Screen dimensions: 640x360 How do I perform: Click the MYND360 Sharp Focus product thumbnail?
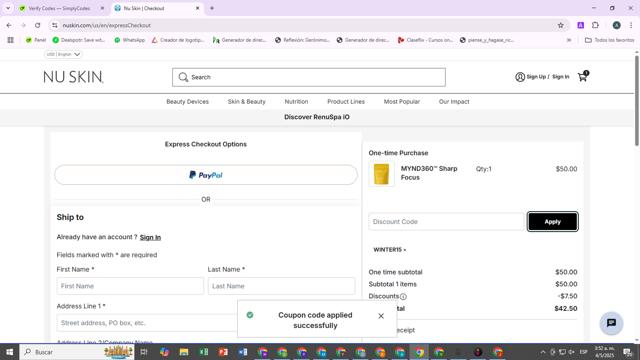coord(381,174)
